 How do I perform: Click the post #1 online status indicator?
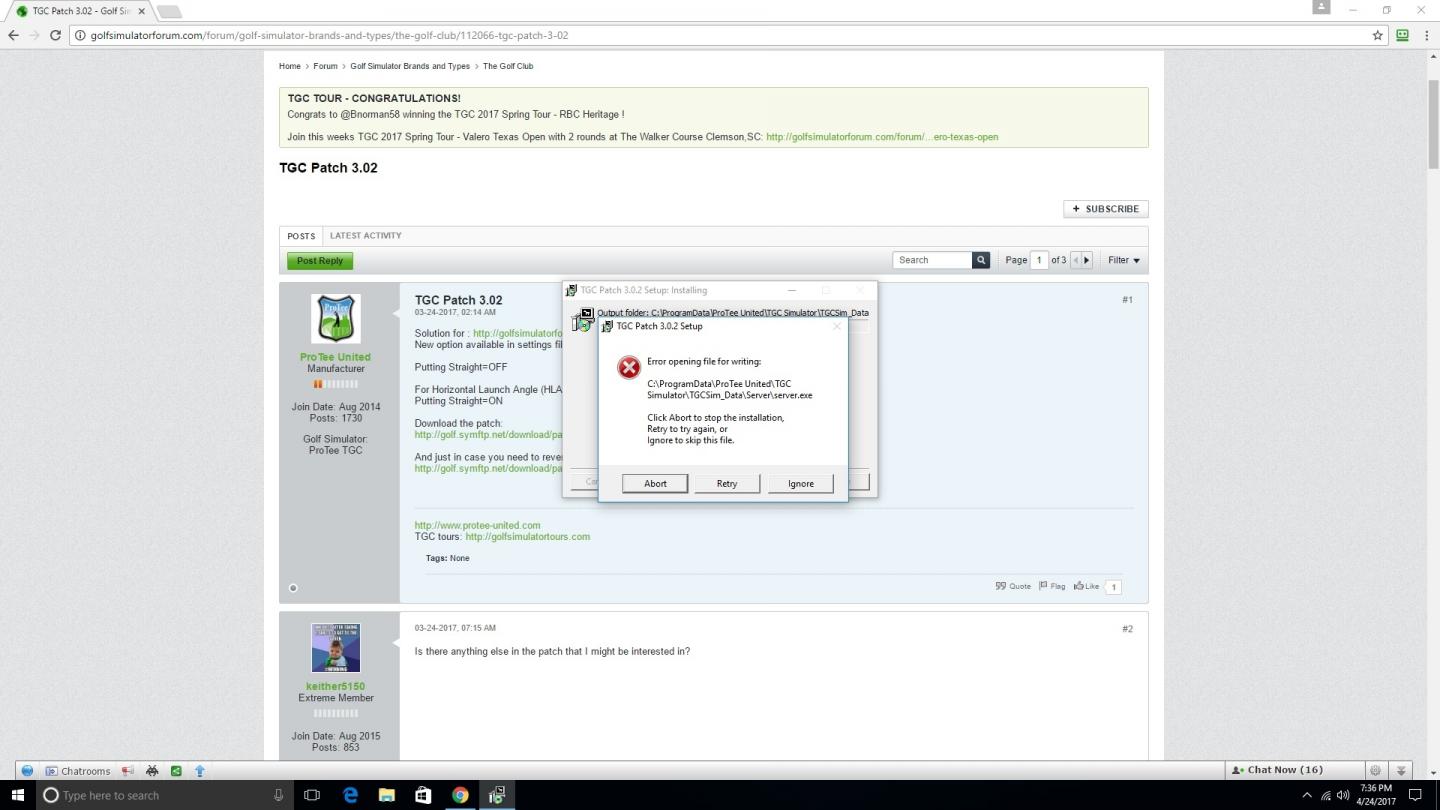click(293, 588)
